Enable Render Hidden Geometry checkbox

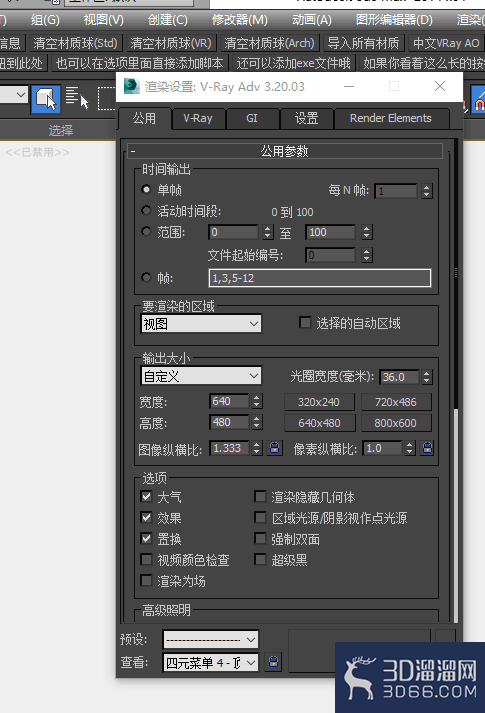click(260, 496)
